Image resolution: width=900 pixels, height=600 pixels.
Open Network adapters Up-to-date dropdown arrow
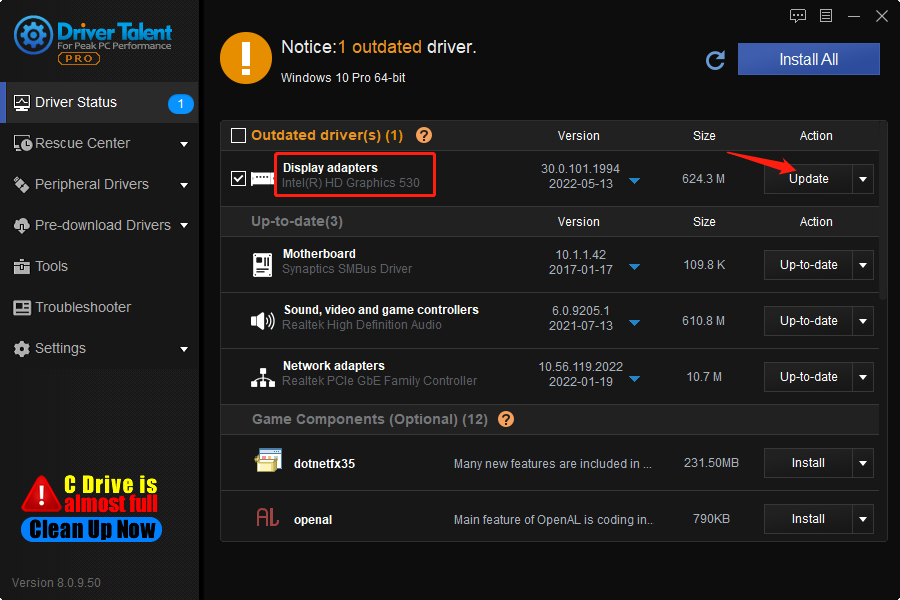click(x=863, y=377)
